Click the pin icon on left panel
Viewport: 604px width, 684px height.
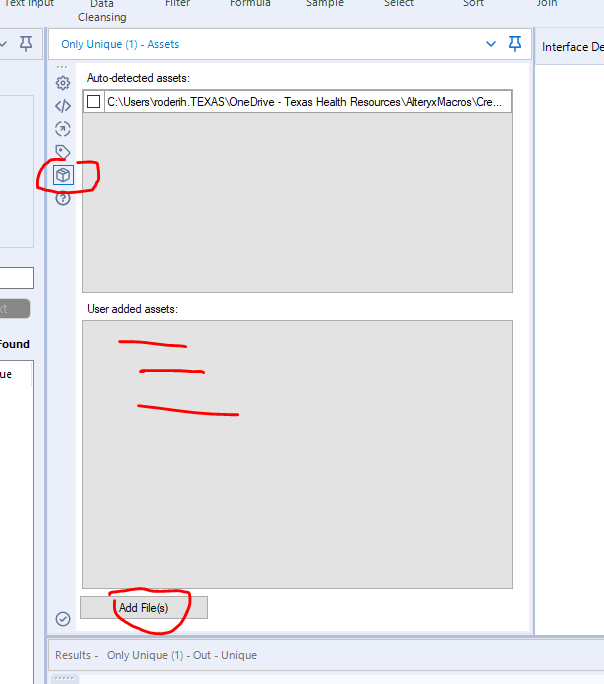click(x=26, y=44)
